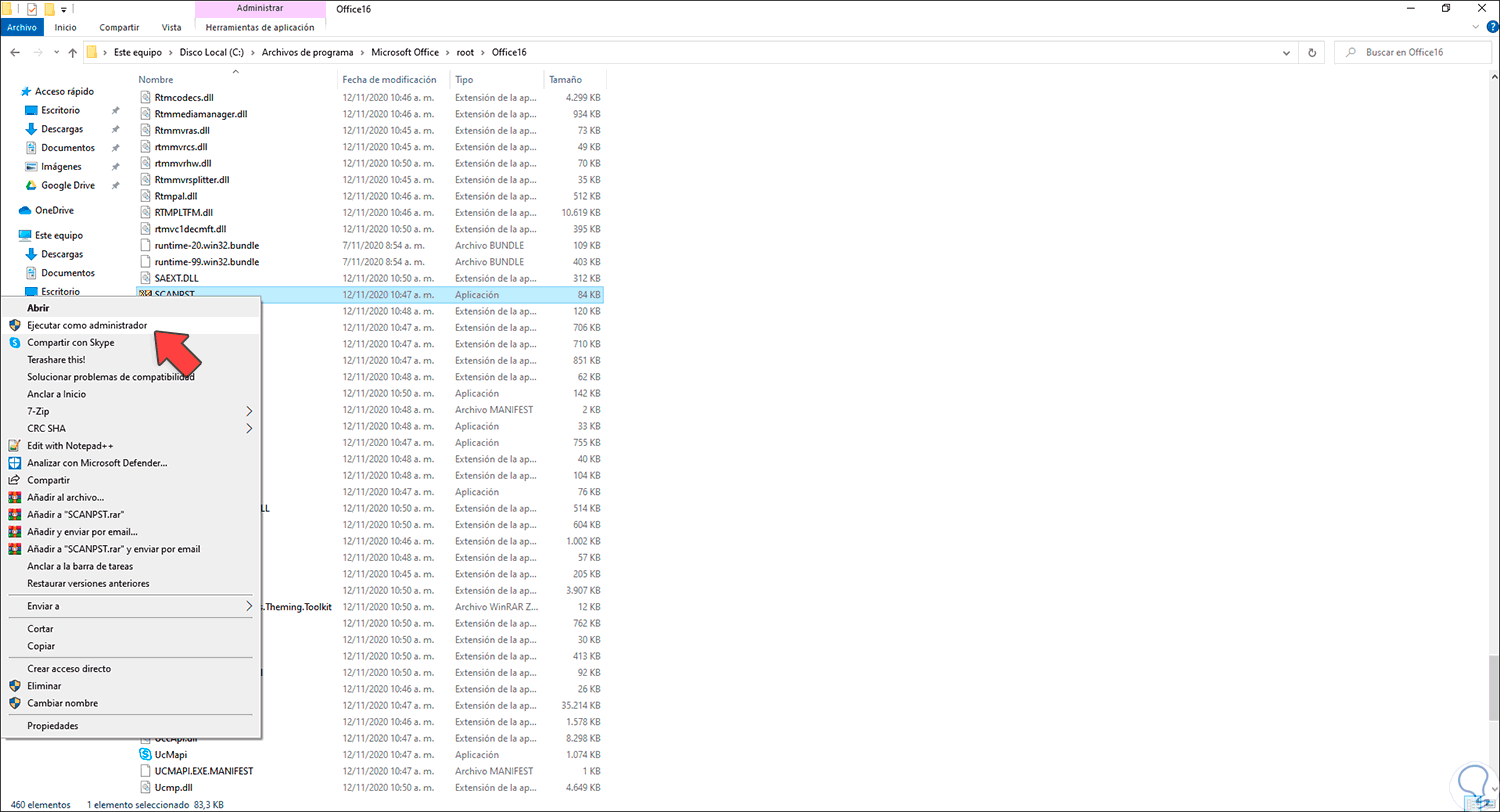Select Restaurar versiones anteriores

pos(88,583)
